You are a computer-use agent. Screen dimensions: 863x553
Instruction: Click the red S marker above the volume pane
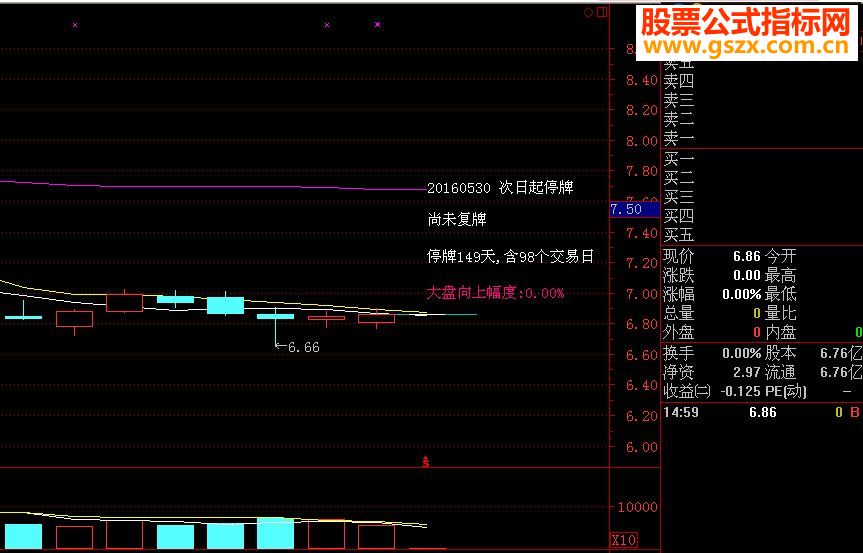[x=425, y=462]
